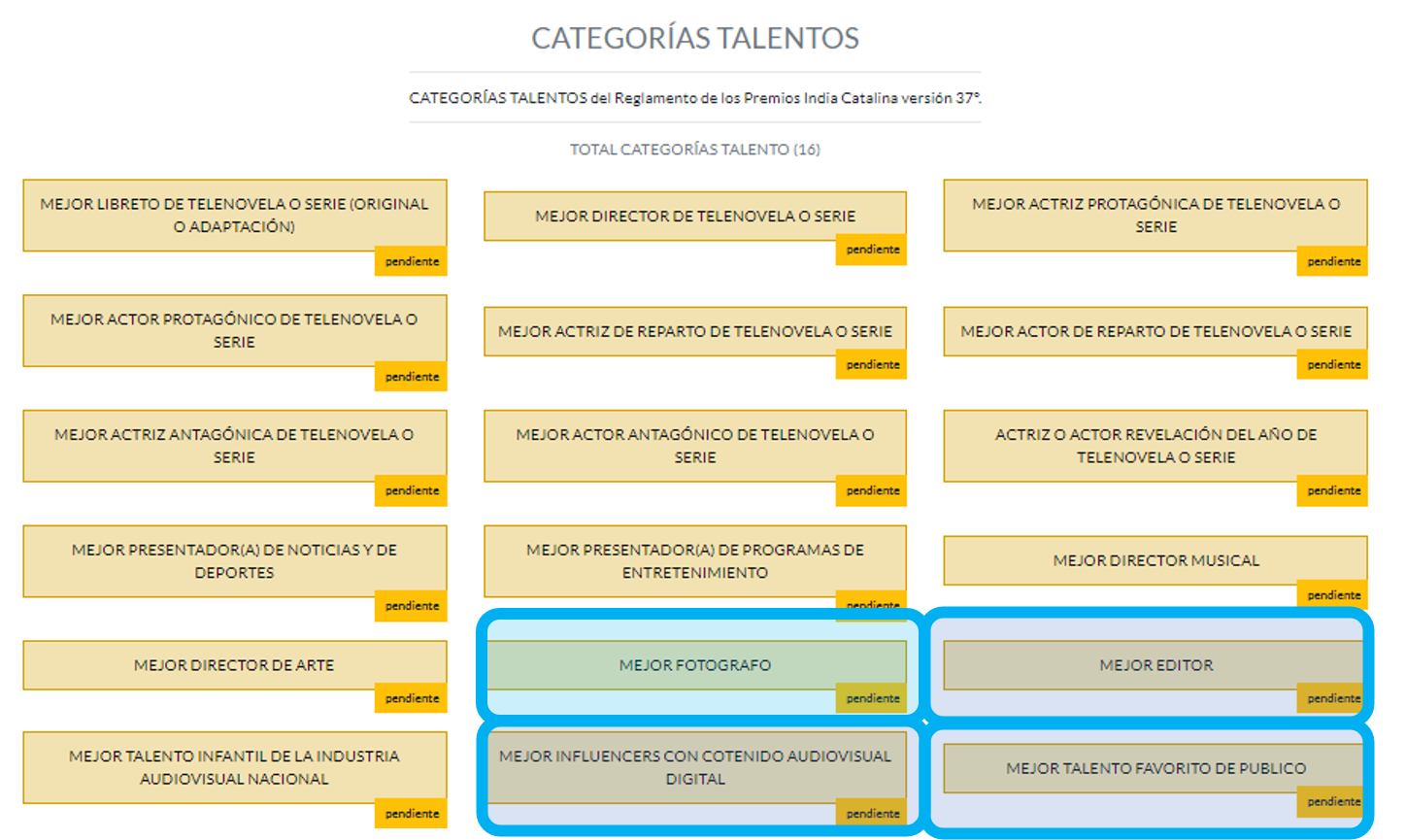Select the Mejor Editor category
Screen dimensions: 1406x840
click(1155, 665)
